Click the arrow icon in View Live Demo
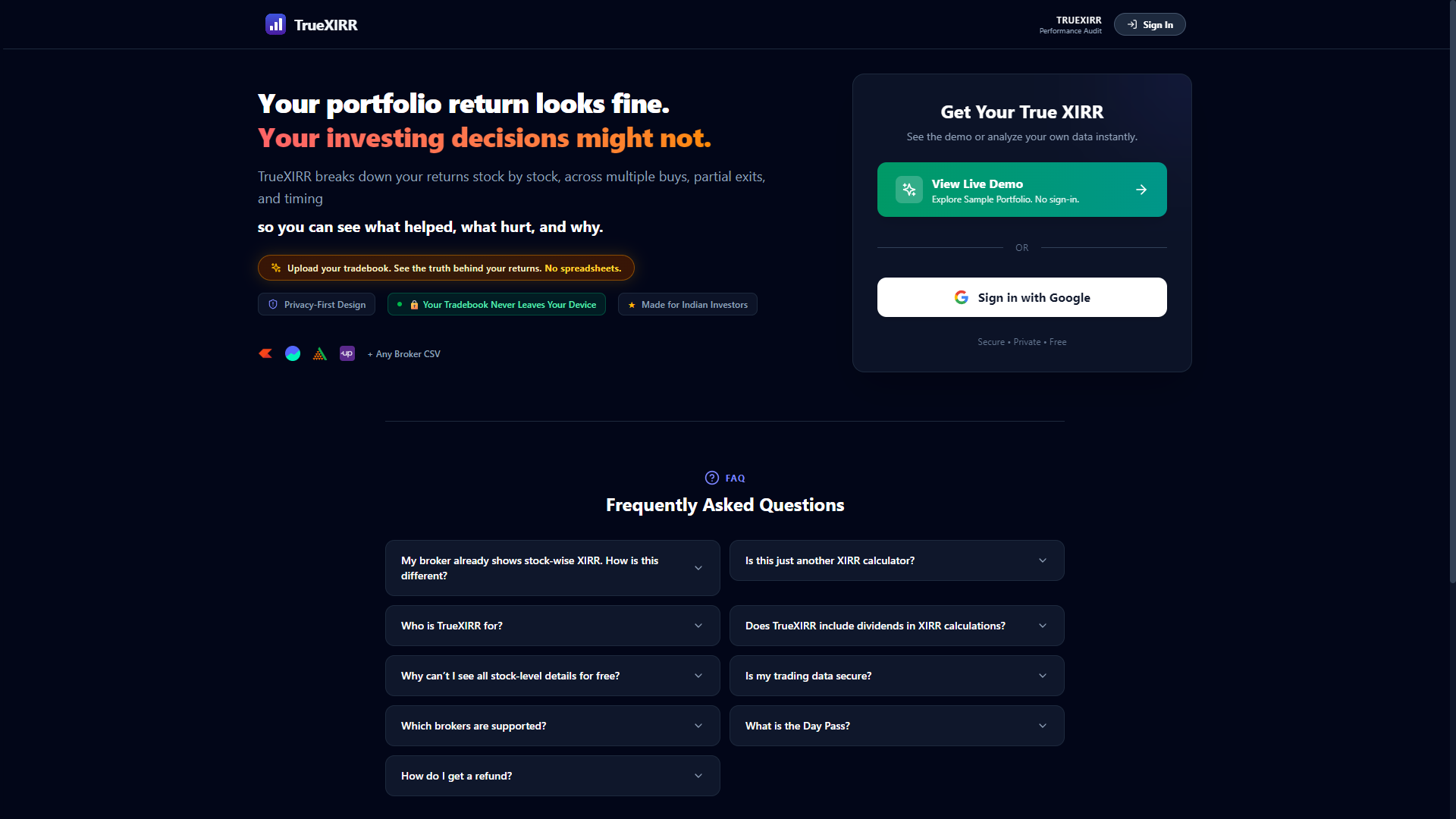The width and height of the screenshot is (1456, 819). click(1141, 190)
